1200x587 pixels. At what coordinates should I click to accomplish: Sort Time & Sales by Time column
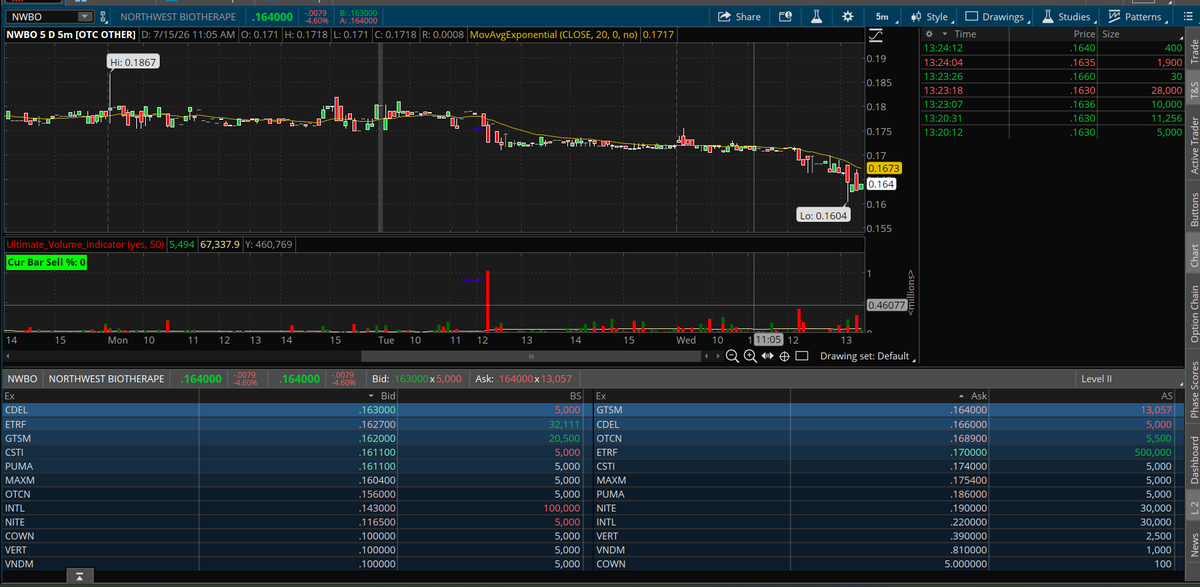pos(966,34)
